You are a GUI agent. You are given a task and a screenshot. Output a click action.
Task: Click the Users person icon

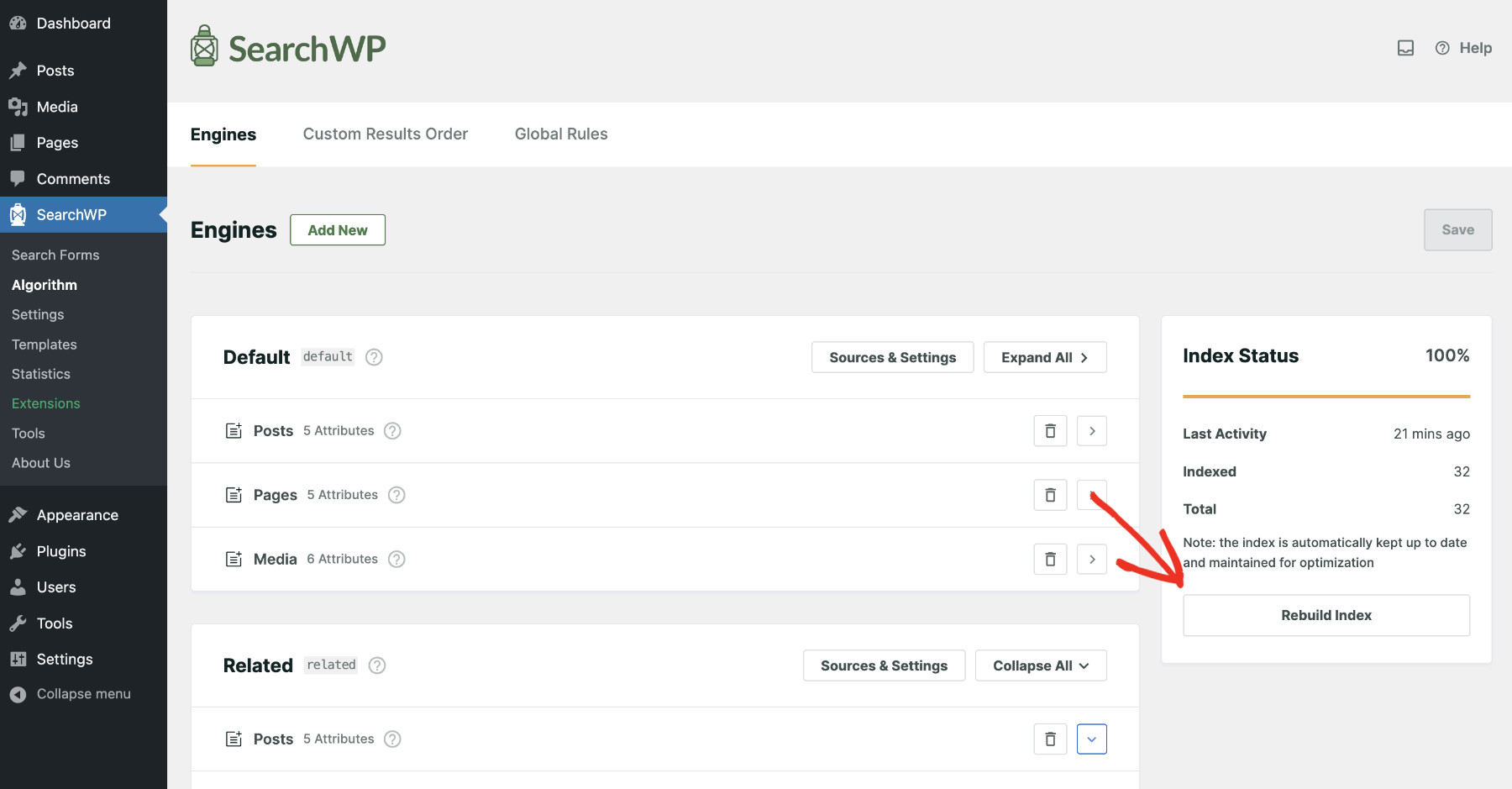18,587
